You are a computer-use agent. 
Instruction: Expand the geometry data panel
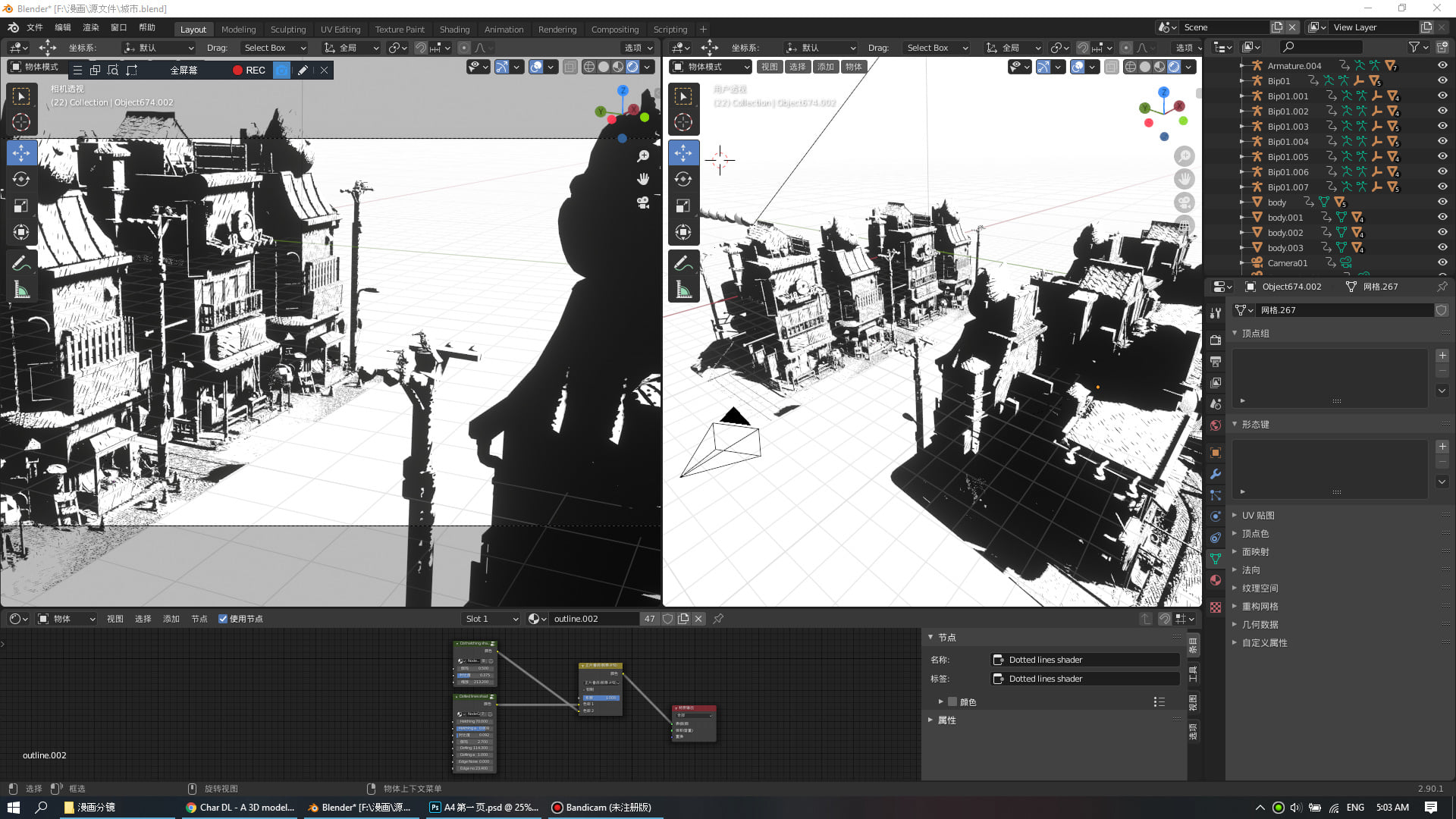[x=1259, y=625]
